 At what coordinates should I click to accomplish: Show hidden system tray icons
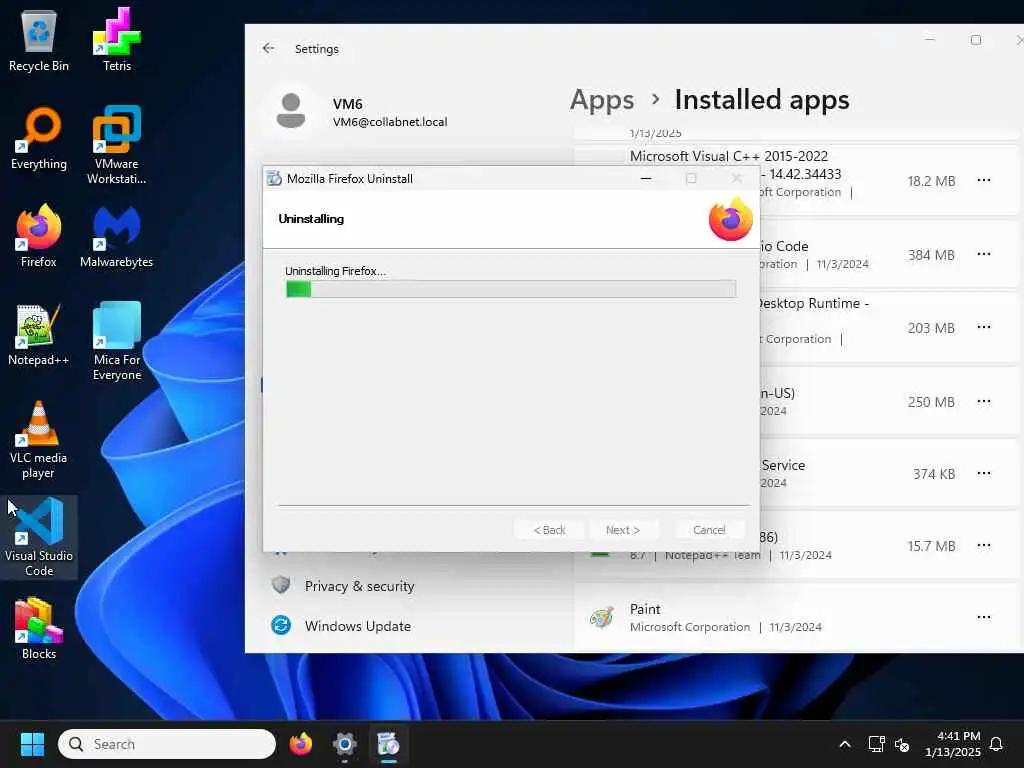click(x=844, y=744)
